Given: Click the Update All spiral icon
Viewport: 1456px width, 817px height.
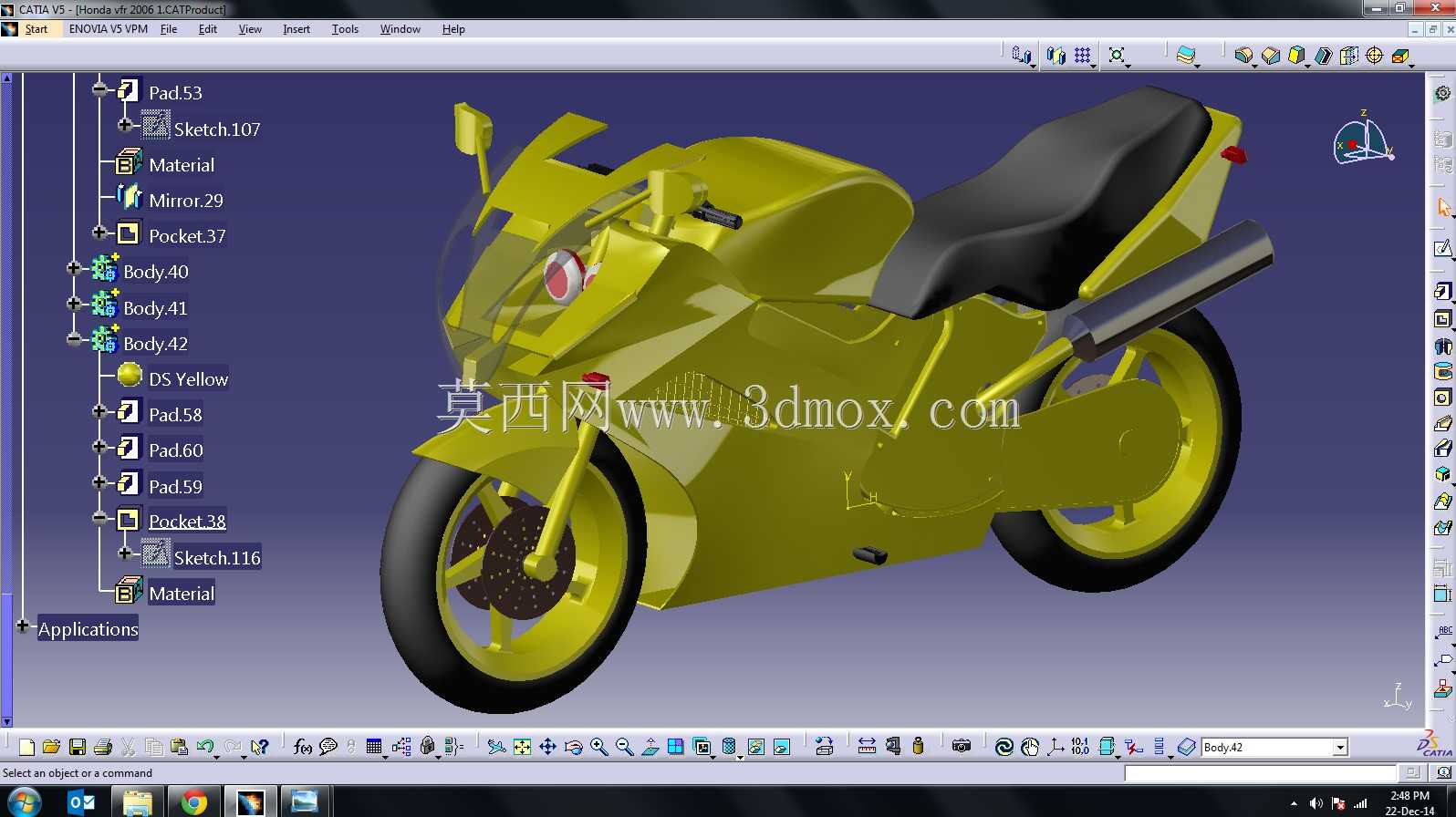Looking at the screenshot, I should point(1004,747).
